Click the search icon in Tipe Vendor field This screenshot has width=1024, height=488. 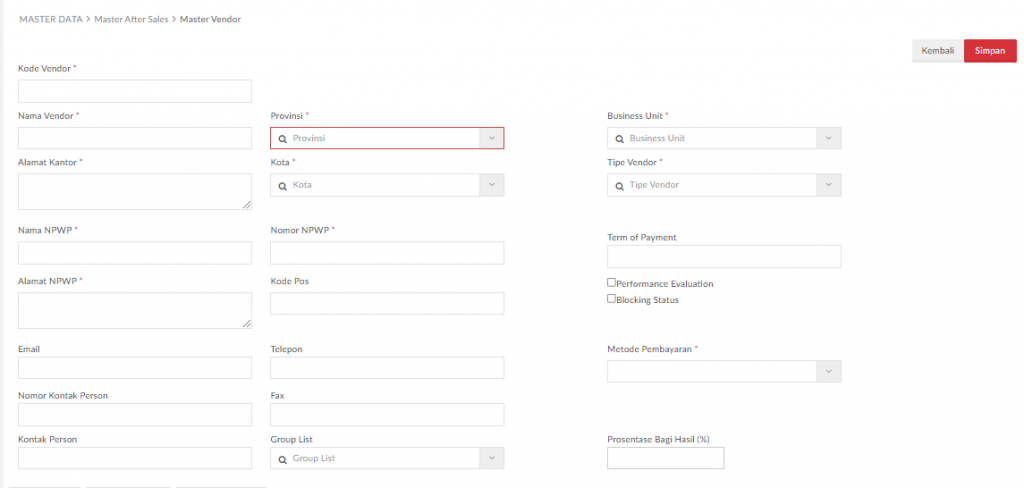click(619, 185)
